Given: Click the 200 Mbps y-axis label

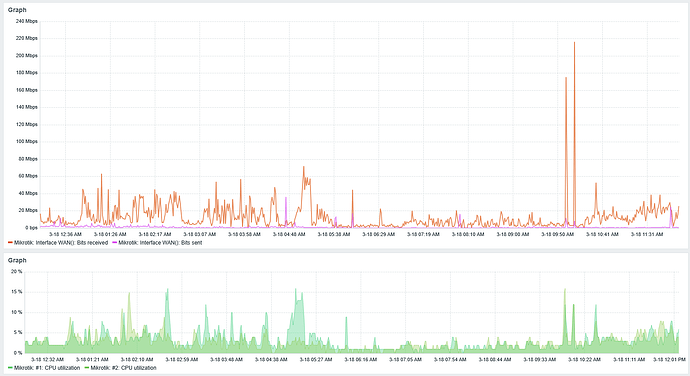Looking at the screenshot, I should [27, 55].
